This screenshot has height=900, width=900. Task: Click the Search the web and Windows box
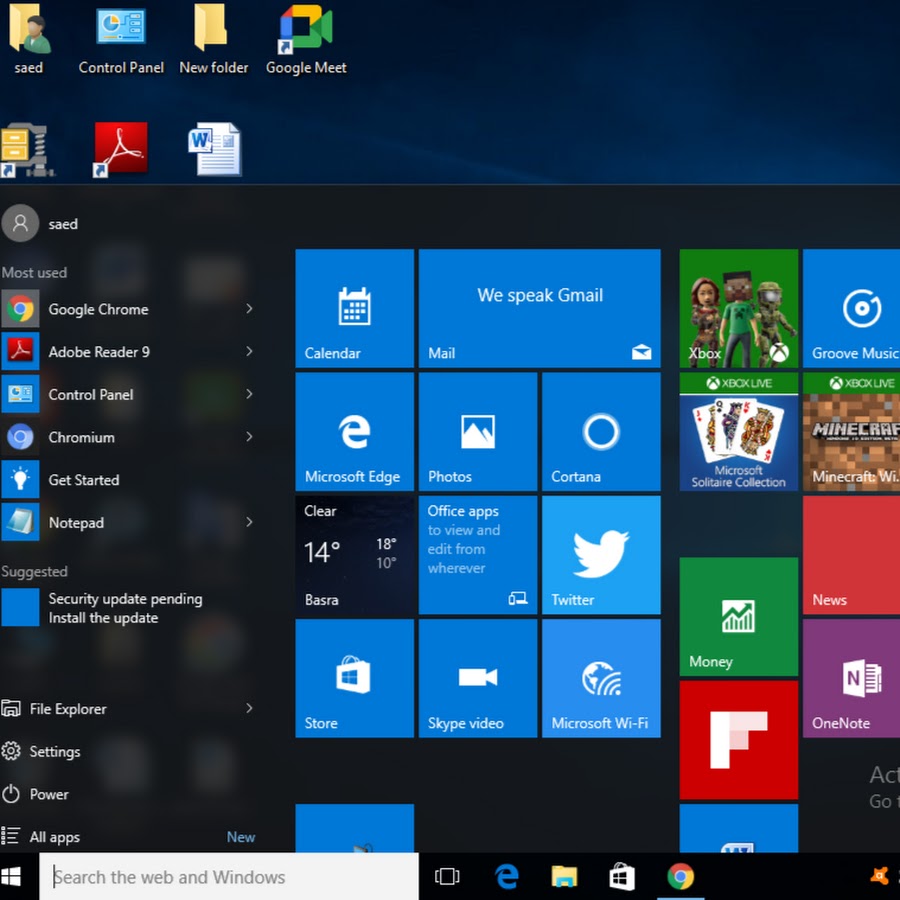(x=230, y=877)
